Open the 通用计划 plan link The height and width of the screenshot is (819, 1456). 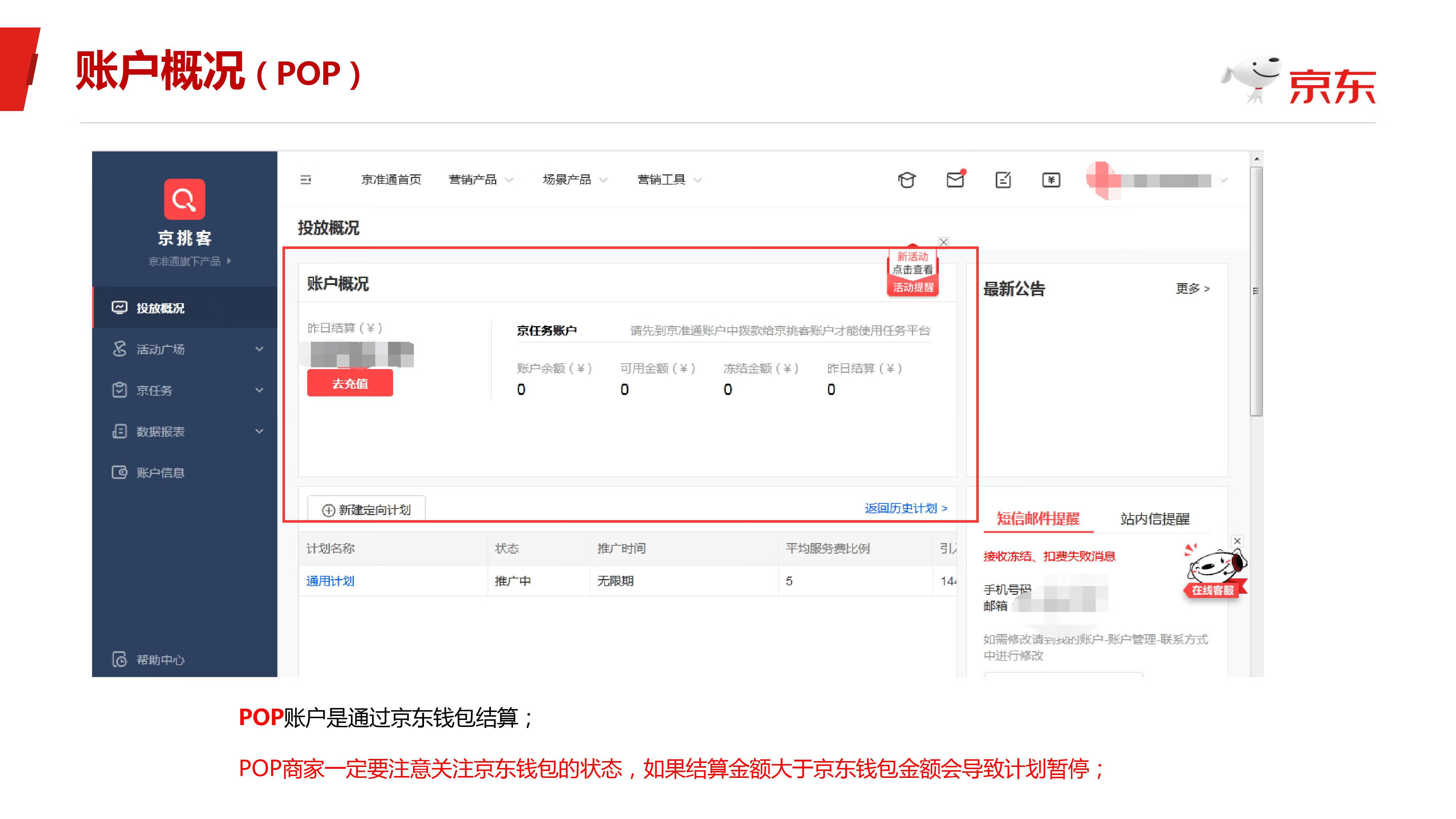pos(330,581)
